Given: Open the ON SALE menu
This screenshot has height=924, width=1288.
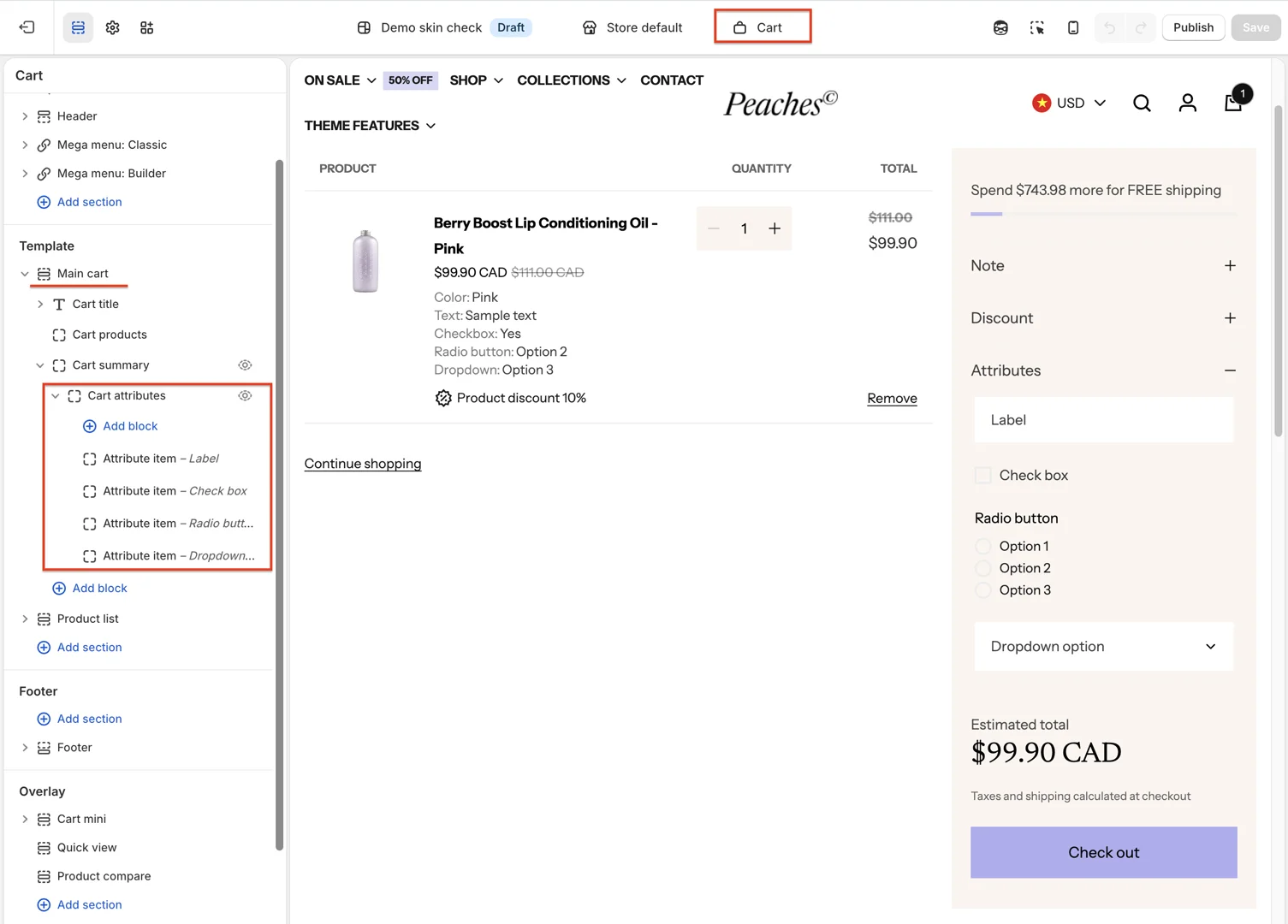Looking at the screenshot, I should click(x=340, y=80).
